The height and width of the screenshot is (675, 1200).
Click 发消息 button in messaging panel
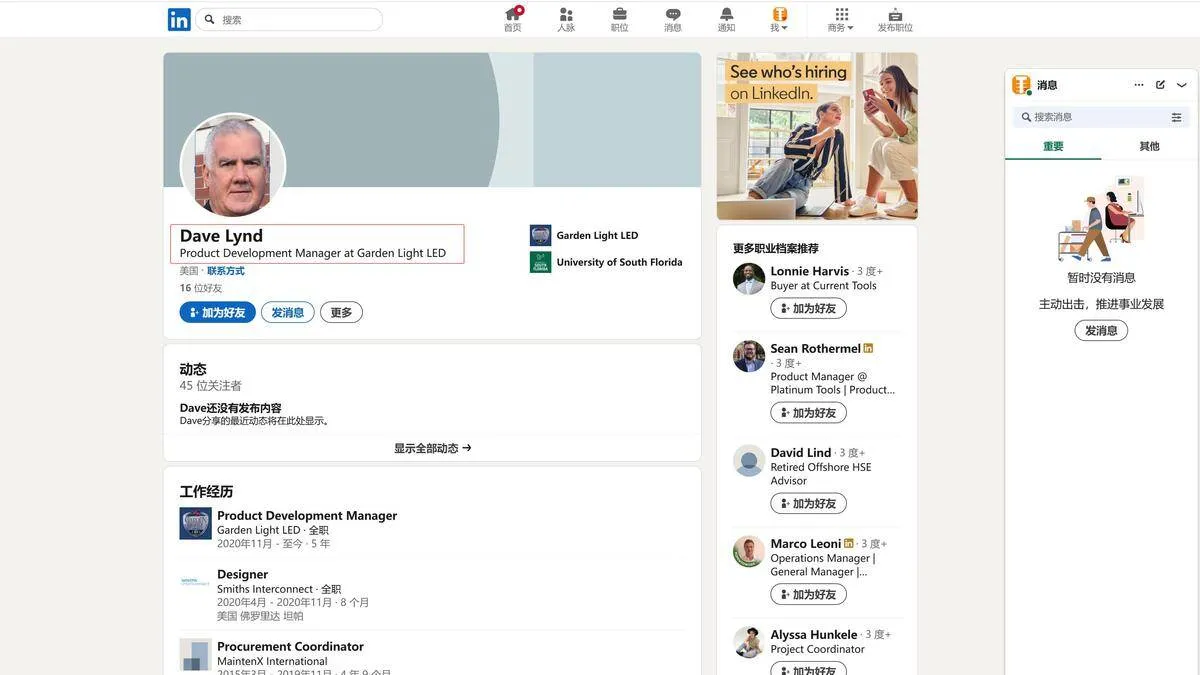tap(1101, 330)
